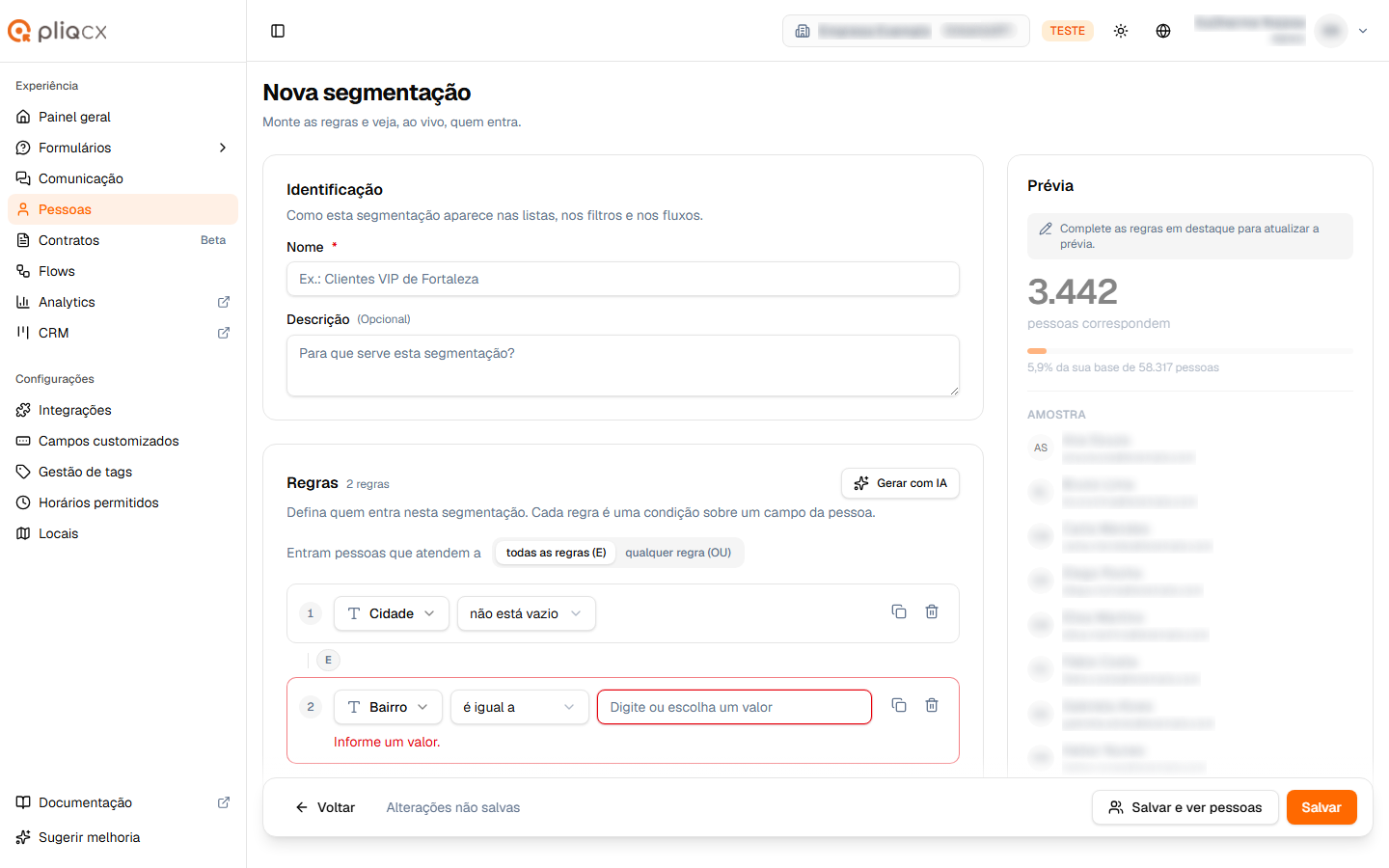Click the Gestão de tags icon
The height and width of the screenshot is (868, 1389).
coord(23,472)
